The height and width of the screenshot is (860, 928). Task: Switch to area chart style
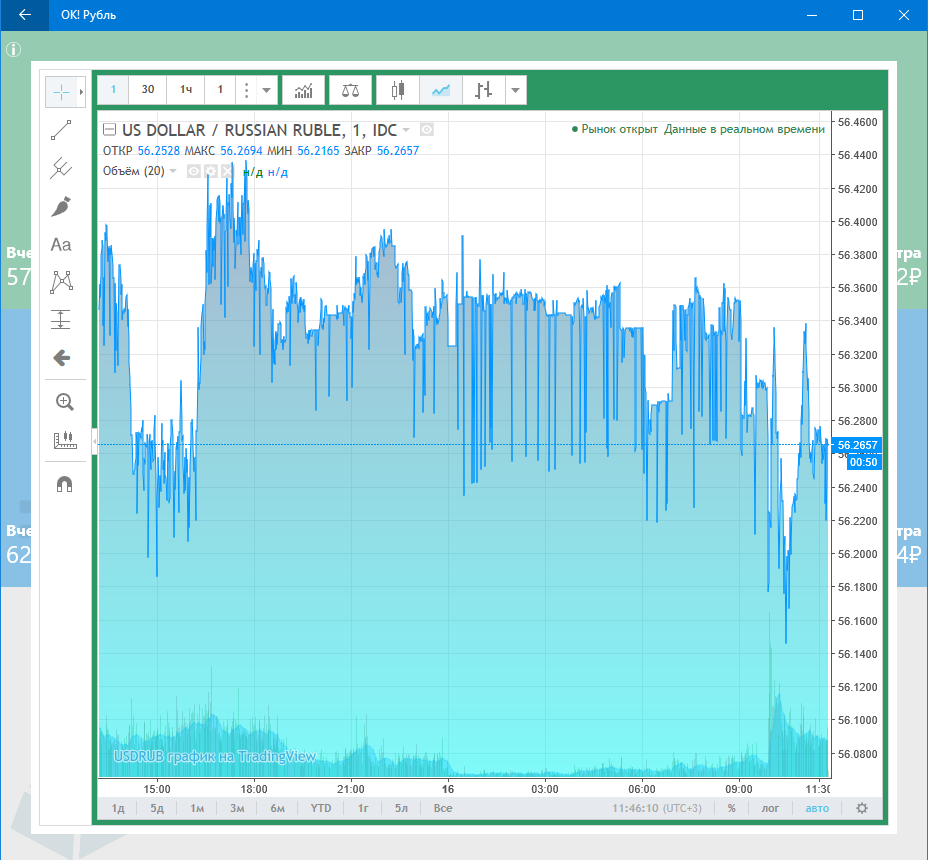[x=441, y=90]
